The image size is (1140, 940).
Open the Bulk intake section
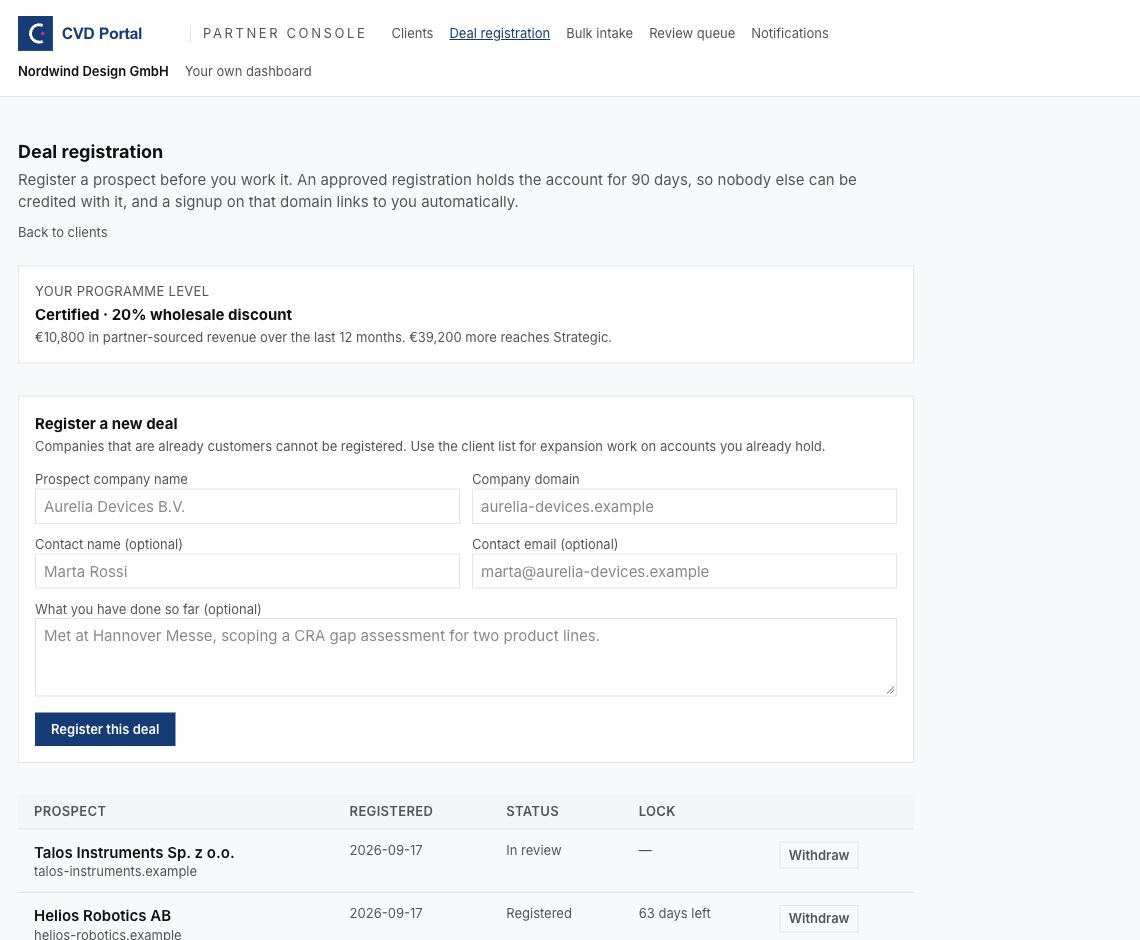599,33
